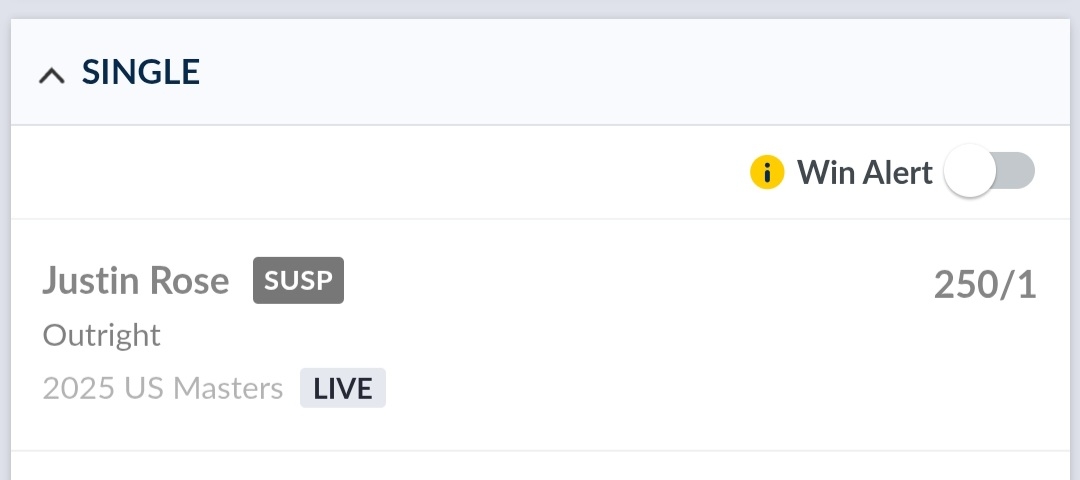Click the empty row below the Justin Rose bet
Viewport: 1080px width, 480px height.
[540, 466]
